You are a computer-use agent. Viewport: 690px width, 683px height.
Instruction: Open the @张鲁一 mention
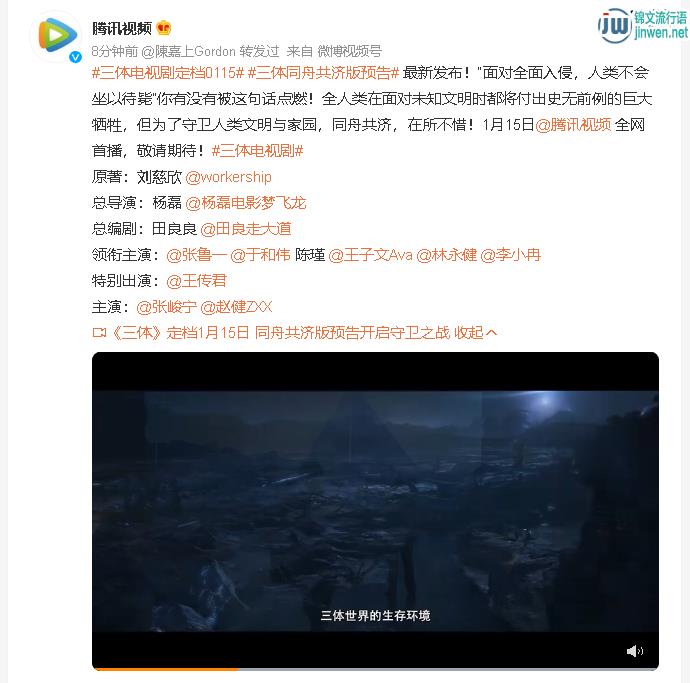pos(196,255)
